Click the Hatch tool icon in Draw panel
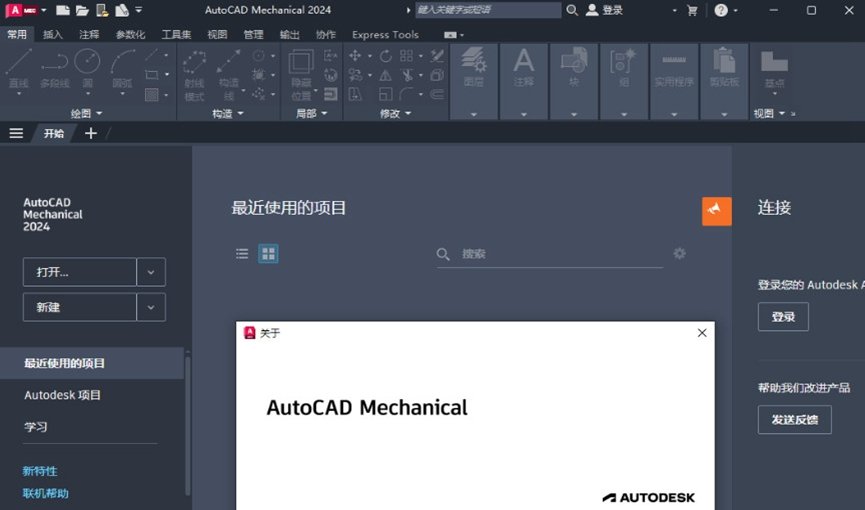This screenshot has height=510, width=865. [152, 95]
